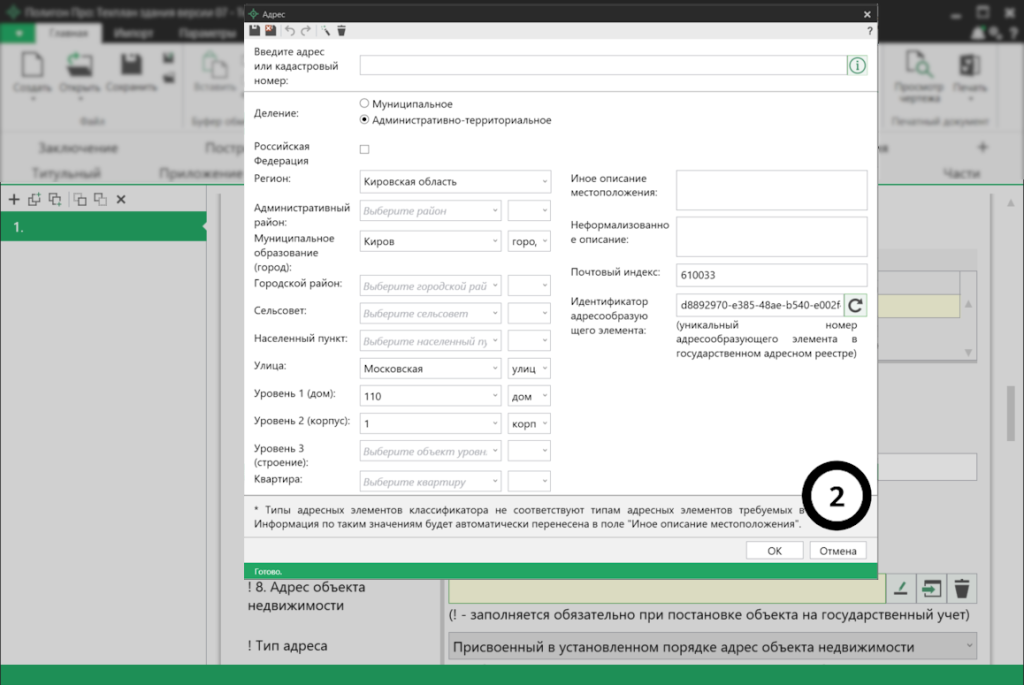Image resolution: width=1024 pixels, height=685 pixels.
Task: Open the Административный район dropdown
Action: click(x=430, y=211)
